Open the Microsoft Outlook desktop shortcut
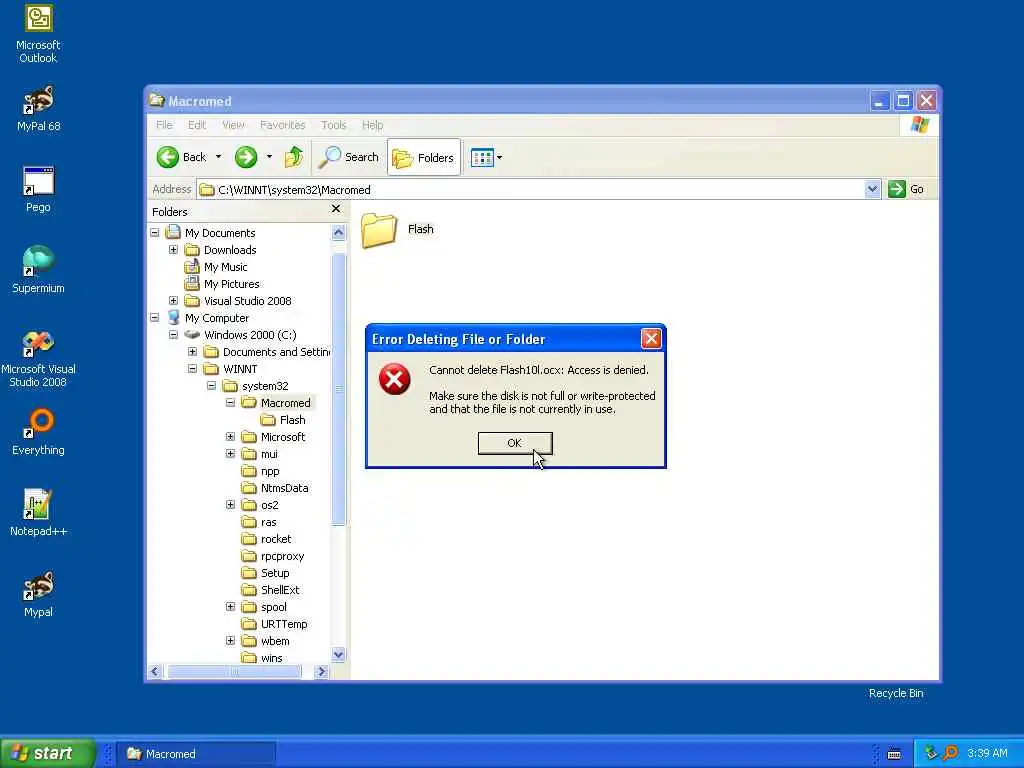1024x768 pixels. pyautogui.click(x=38, y=34)
